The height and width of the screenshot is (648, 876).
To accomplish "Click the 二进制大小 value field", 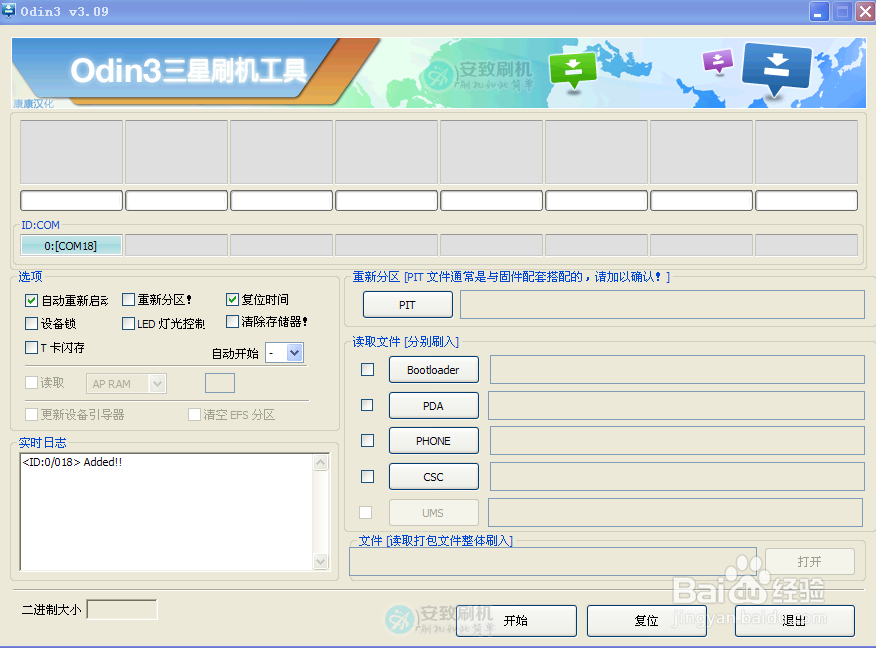I will [122, 609].
